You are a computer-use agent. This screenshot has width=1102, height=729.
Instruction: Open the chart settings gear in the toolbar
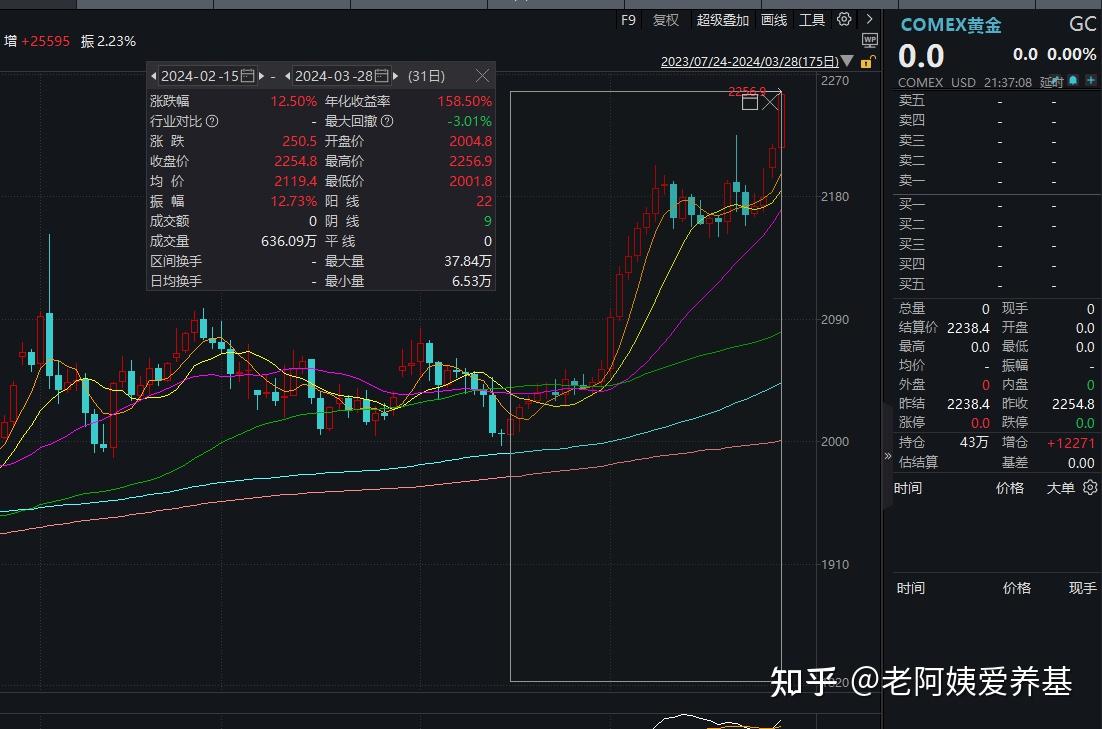pyautogui.click(x=843, y=19)
